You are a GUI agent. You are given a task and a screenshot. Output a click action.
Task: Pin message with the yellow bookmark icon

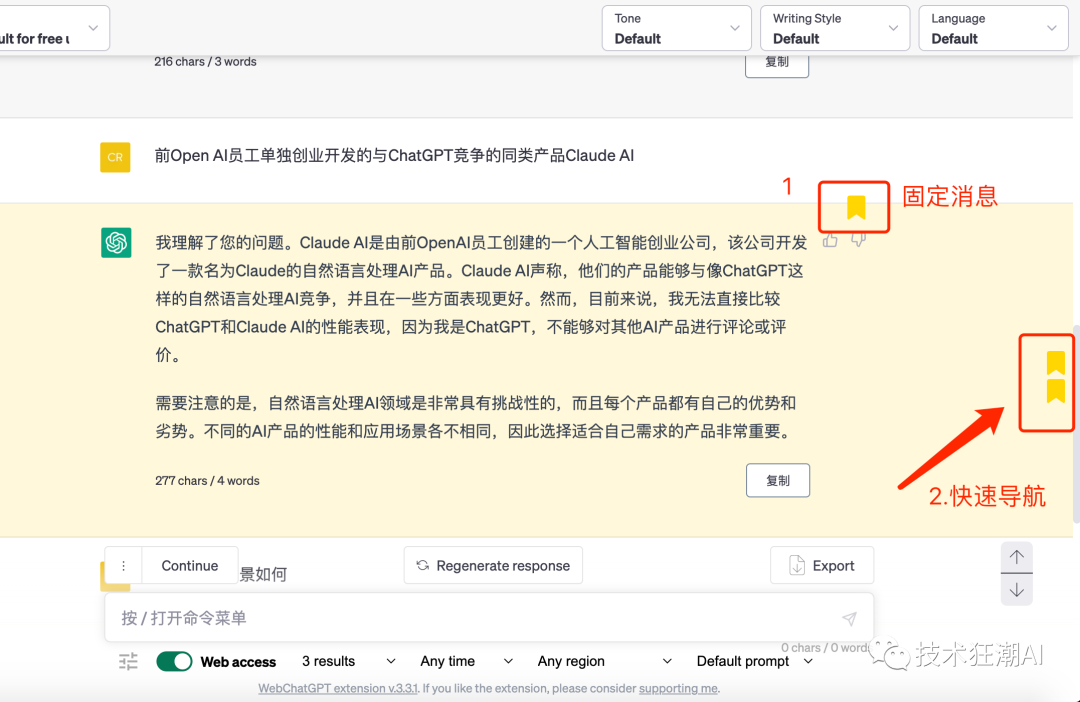(855, 207)
